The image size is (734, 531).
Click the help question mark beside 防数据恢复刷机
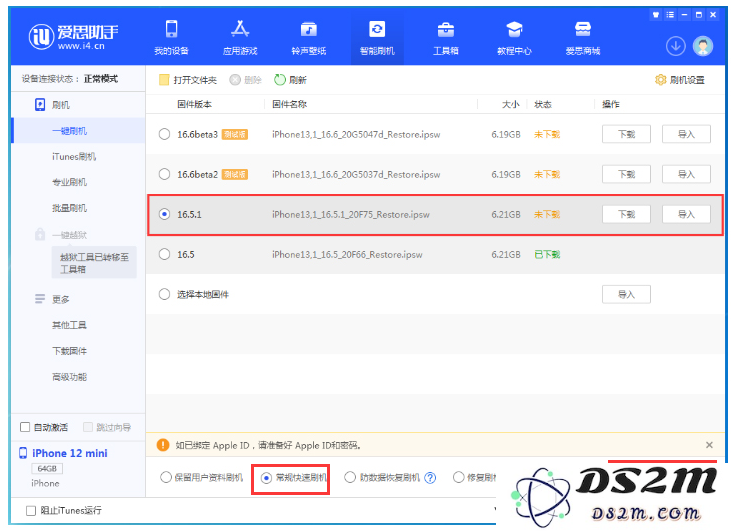click(x=430, y=478)
